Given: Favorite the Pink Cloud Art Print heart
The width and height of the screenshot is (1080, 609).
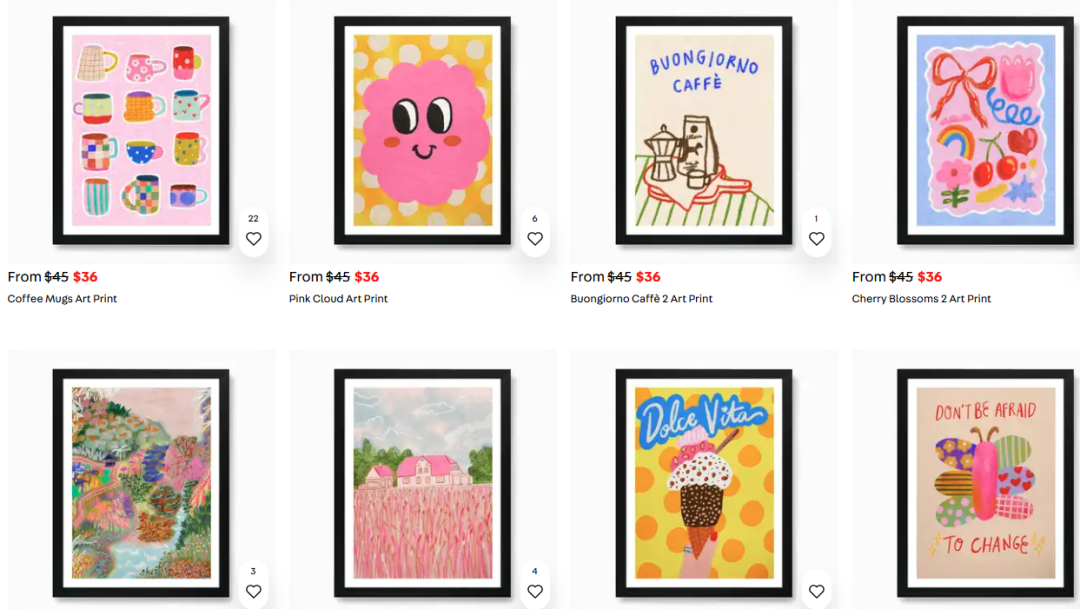Looking at the screenshot, I should coord(535,238).
